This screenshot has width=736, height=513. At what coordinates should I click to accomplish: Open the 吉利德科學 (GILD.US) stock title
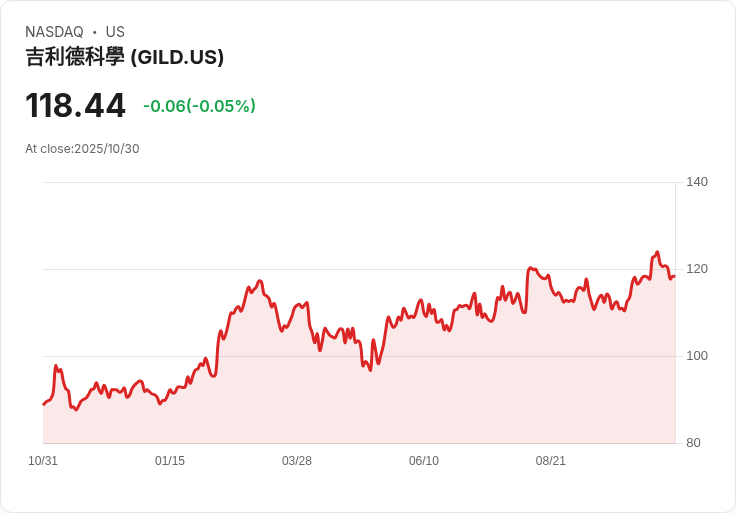pos(124,57)
